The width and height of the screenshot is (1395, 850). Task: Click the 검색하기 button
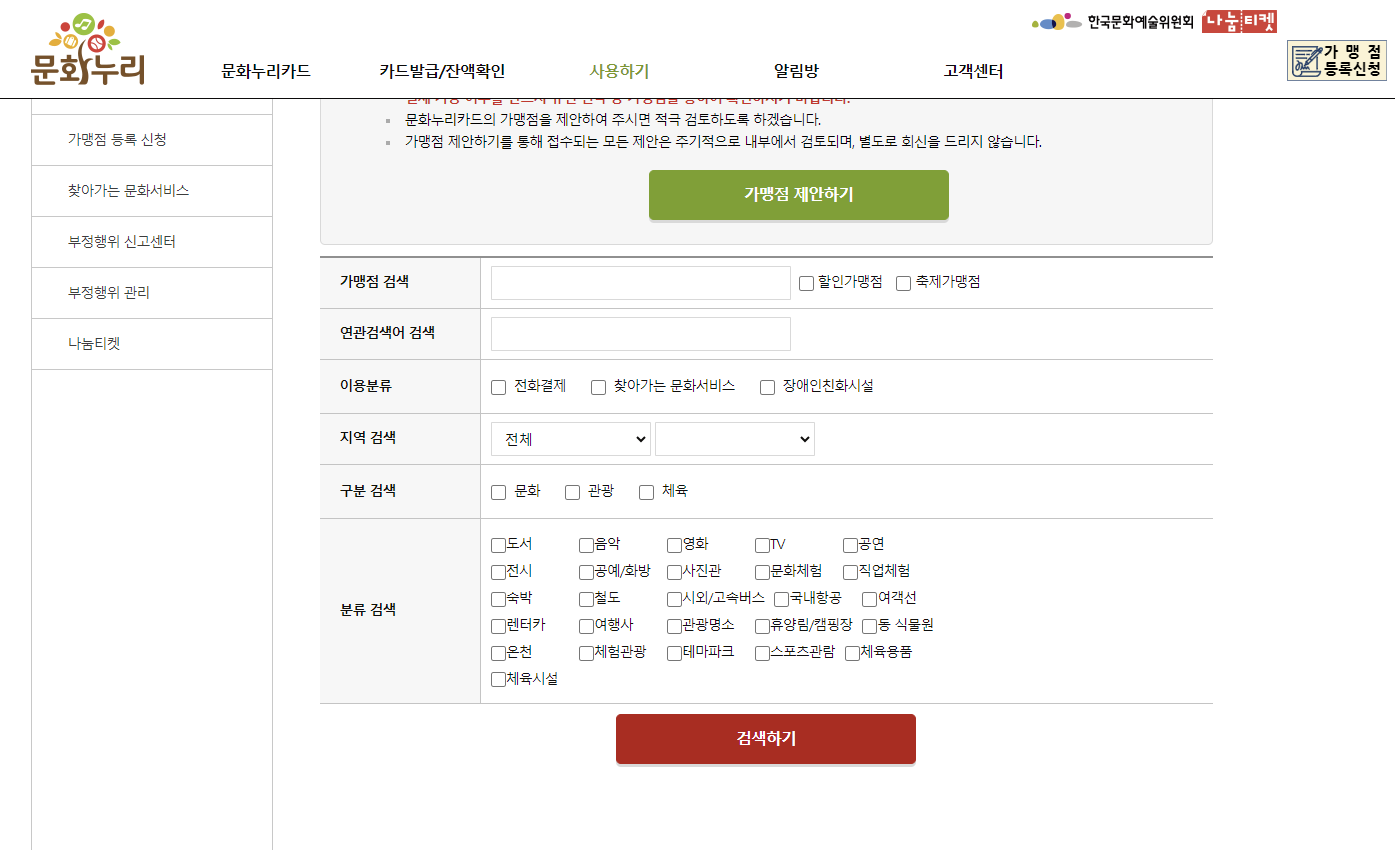pyautogui.click(x=766, y=739)
